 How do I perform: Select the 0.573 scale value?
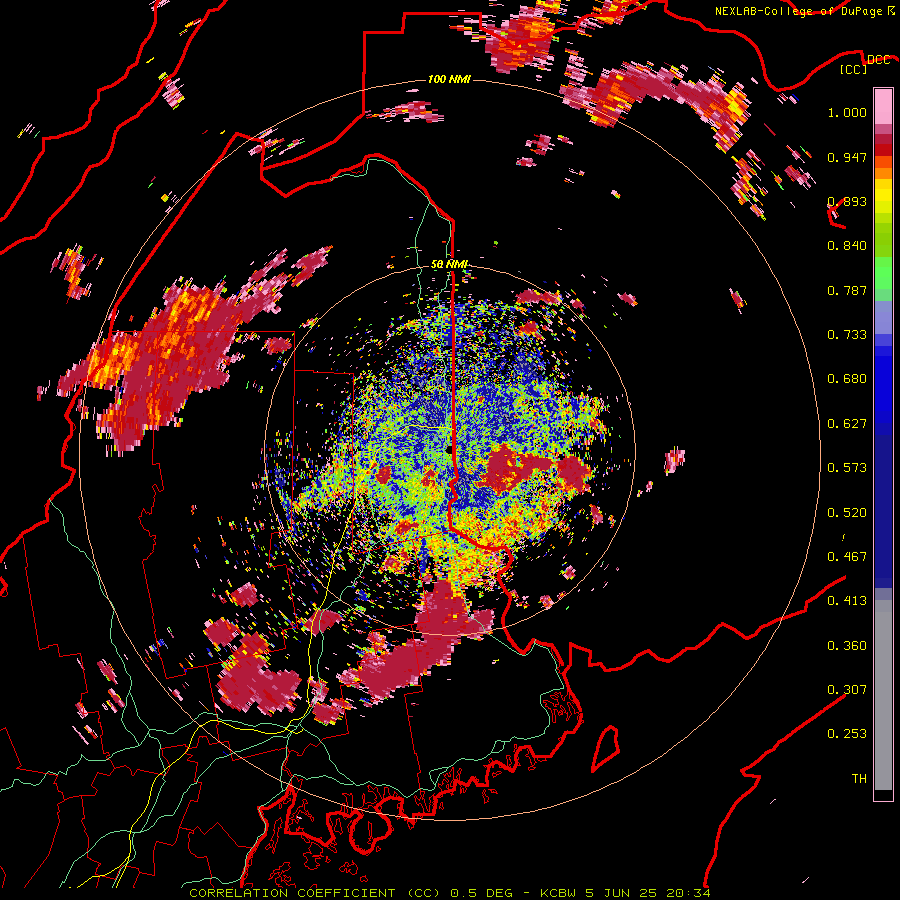coord(847,468)
